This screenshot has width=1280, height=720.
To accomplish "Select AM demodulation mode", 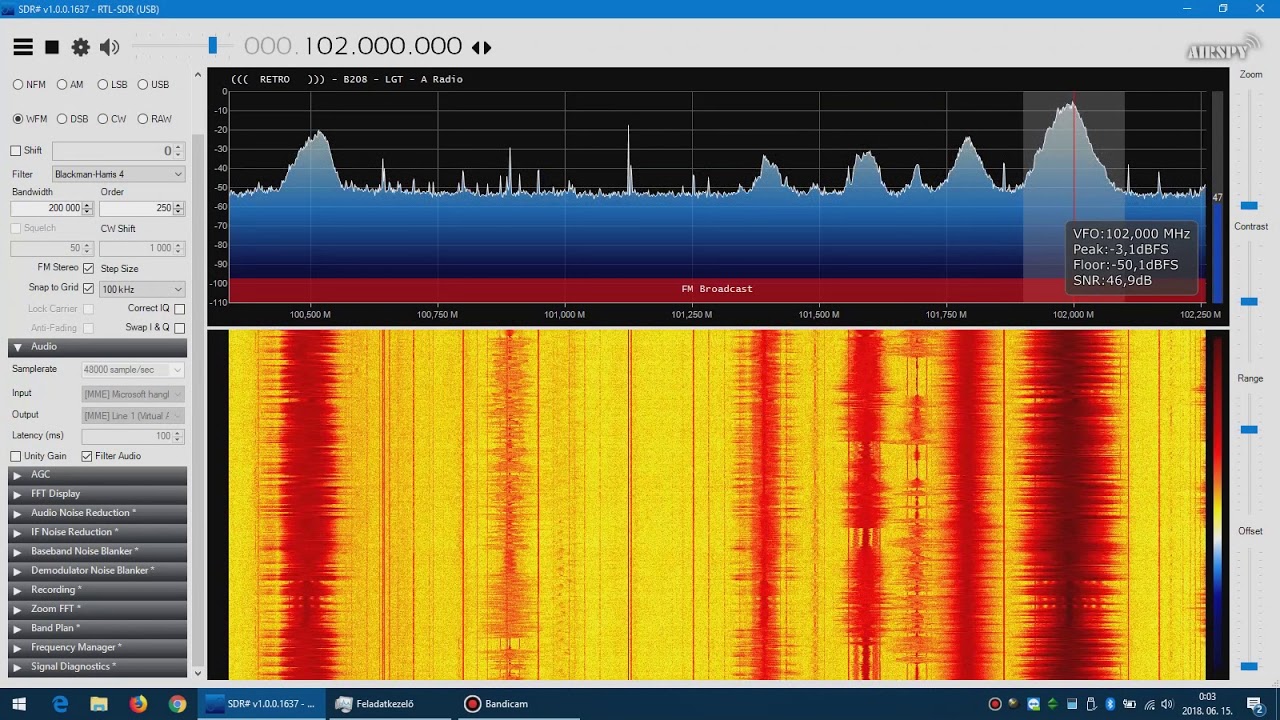I will point(70,85).
